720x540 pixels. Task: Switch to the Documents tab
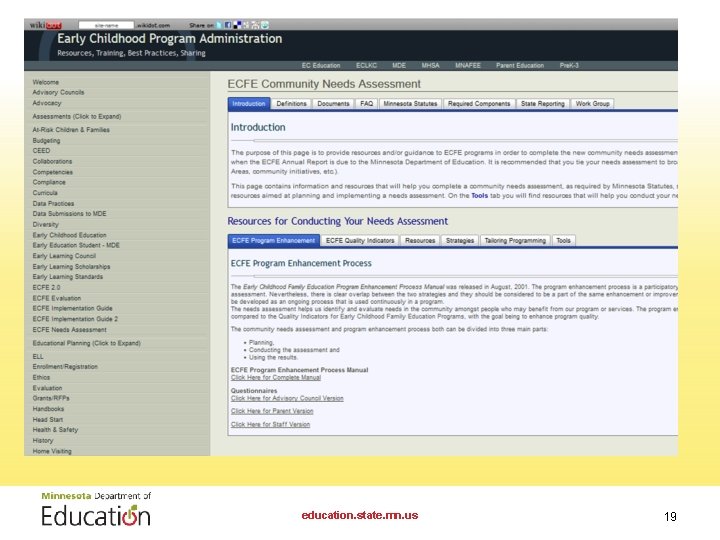333,104
